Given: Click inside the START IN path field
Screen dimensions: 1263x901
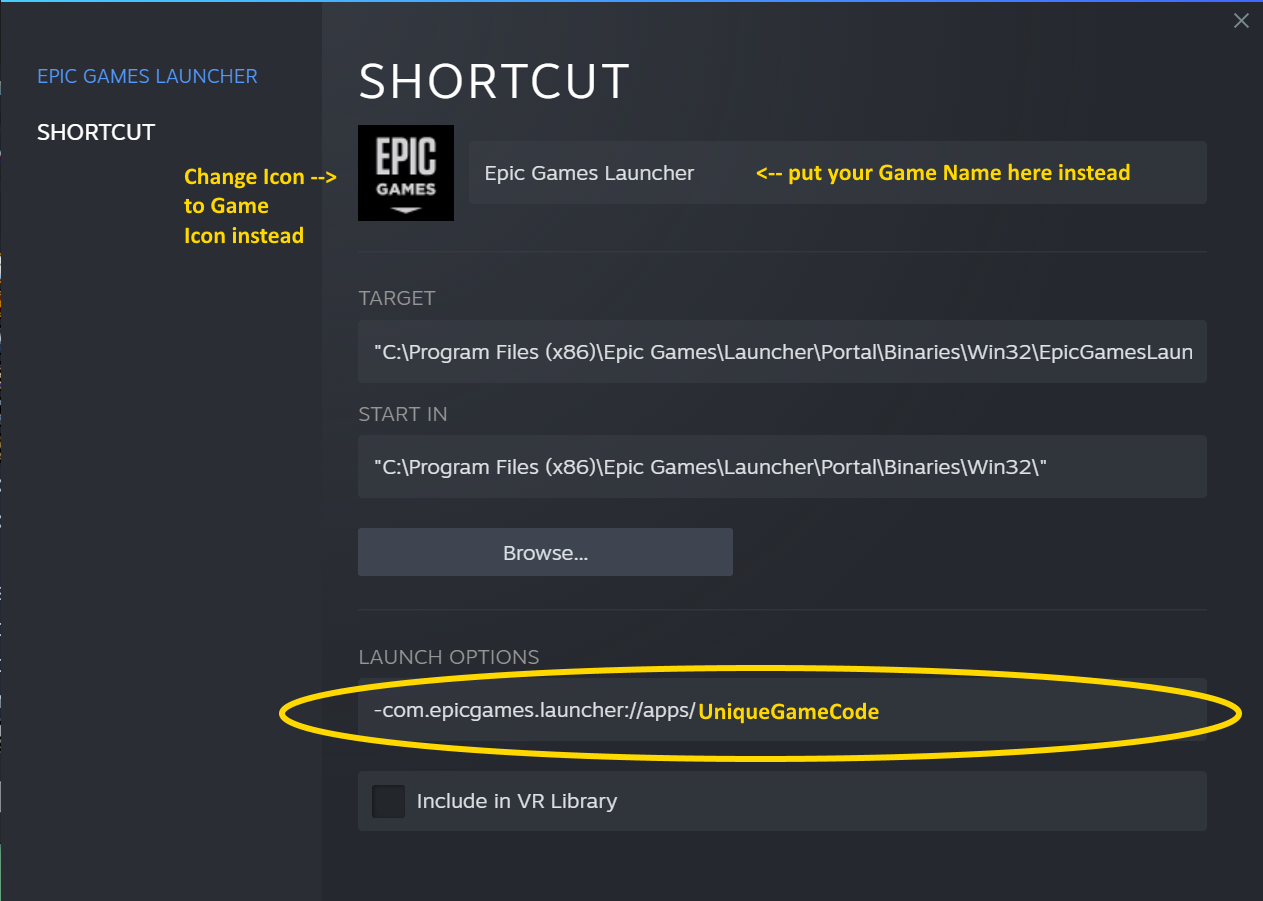Looking at the screenshot, I should (782, 466).
